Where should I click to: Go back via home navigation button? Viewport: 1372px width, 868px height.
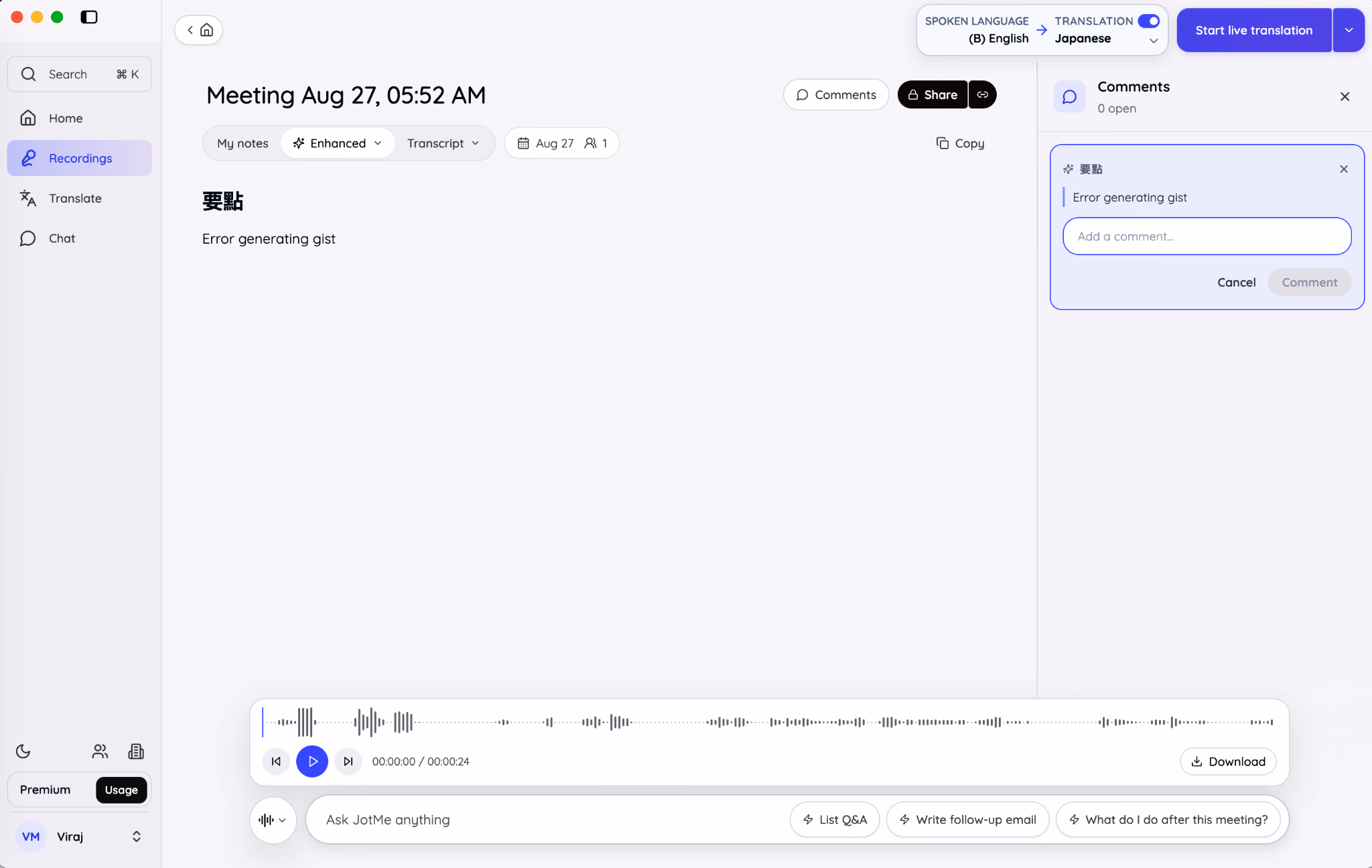199,30
